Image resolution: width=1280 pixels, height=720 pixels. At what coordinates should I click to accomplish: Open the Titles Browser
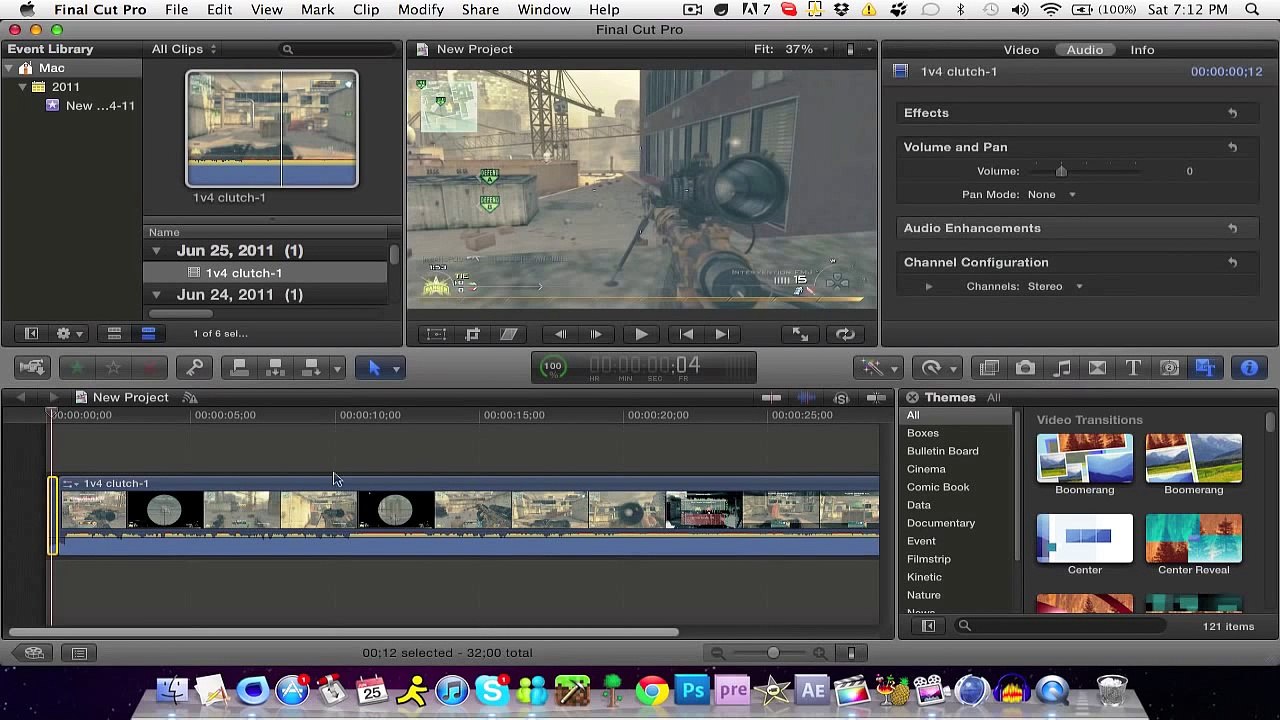click(1133, 368)
